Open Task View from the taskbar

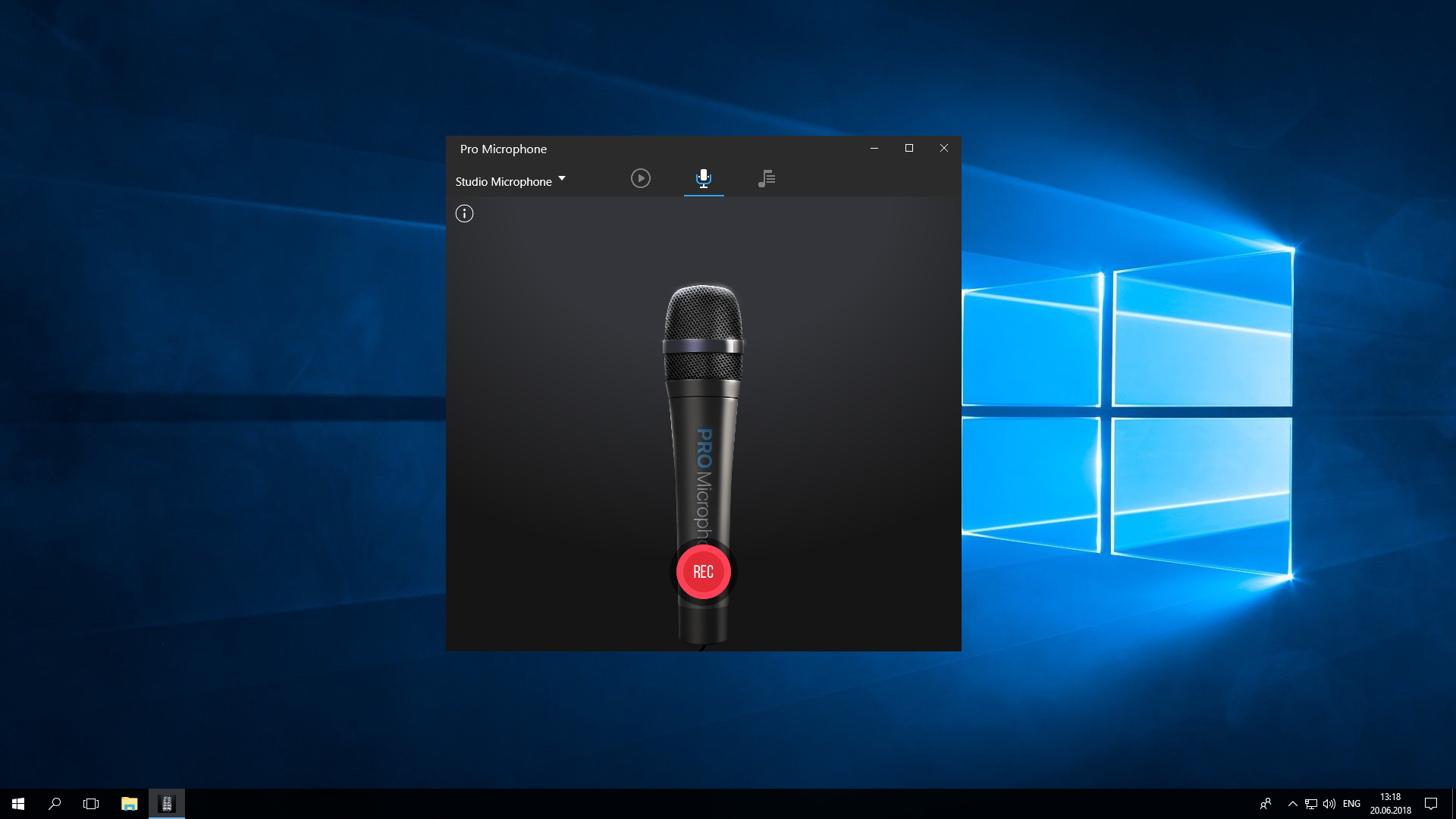click(x=91, y=803)
